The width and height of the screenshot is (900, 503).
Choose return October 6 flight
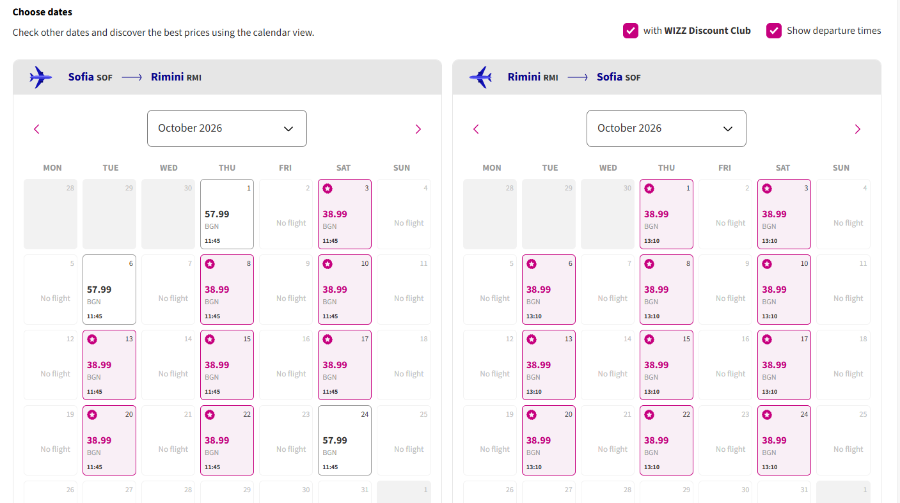point(549,289)
